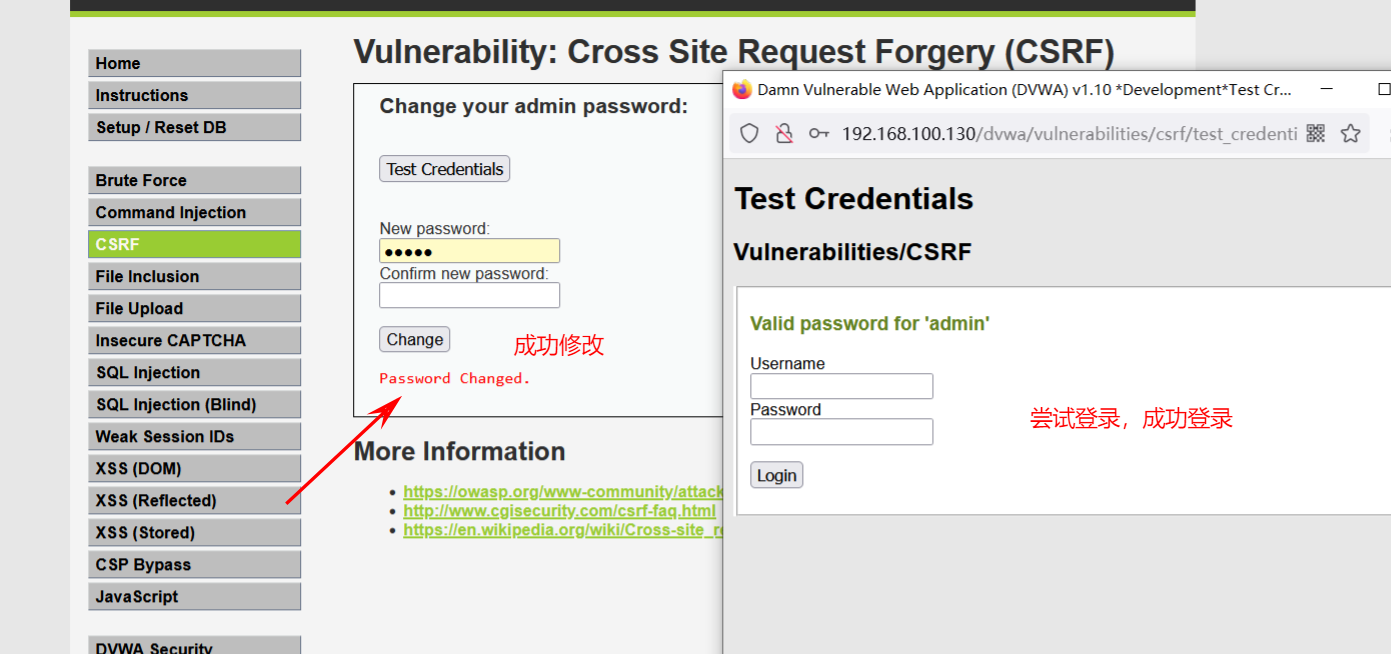
Task: Focus the Username field in Test Credentials window
Action: (x=841, y=385)
